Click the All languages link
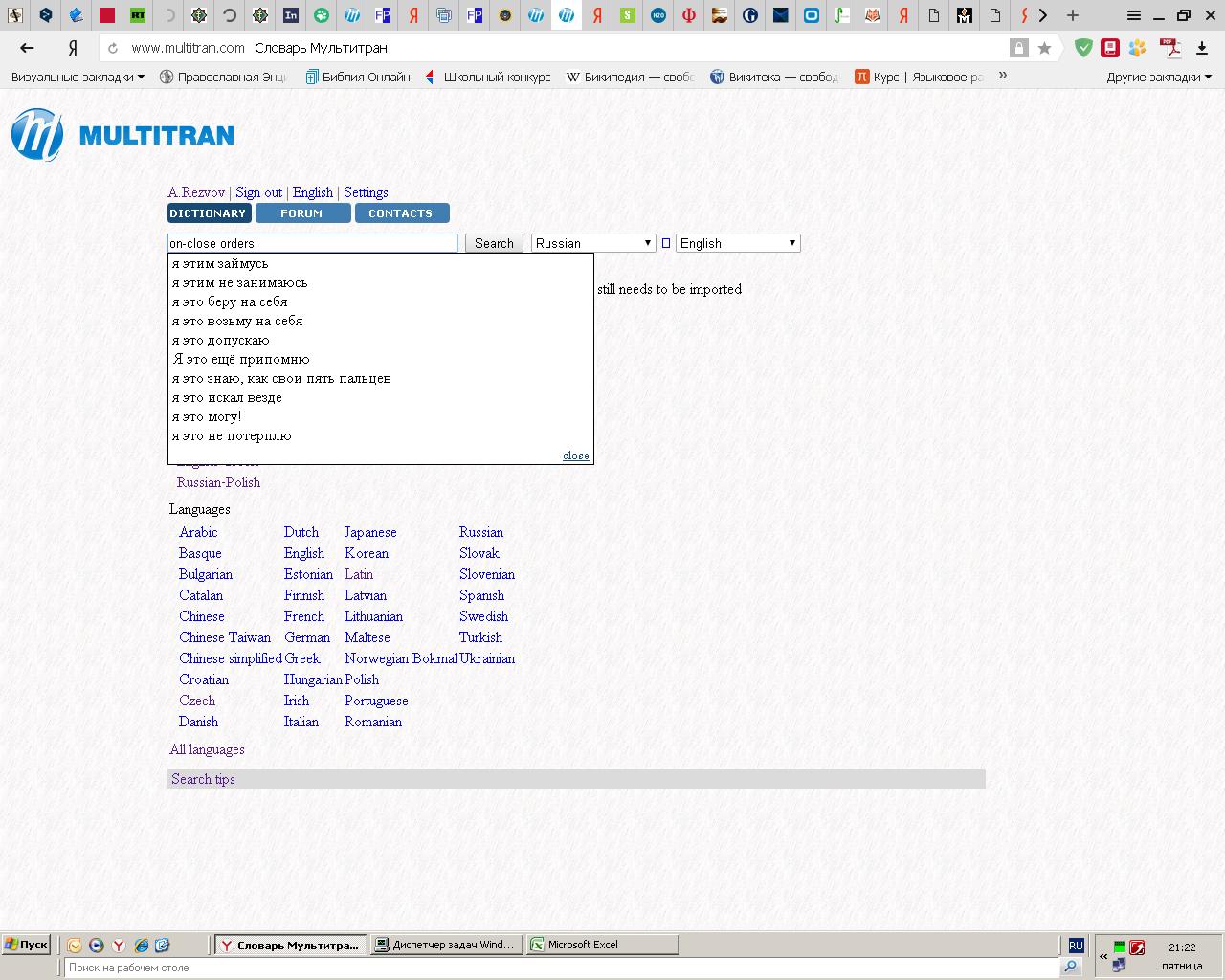The height and width of the screenshot is (980, 1225). point(207,749)
